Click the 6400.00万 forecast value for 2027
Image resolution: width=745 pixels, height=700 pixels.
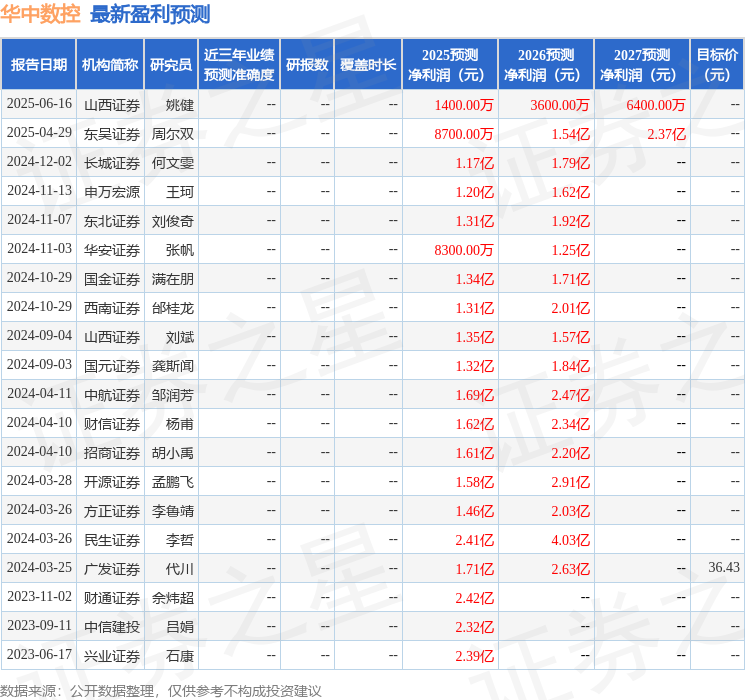tap(656, 104)
